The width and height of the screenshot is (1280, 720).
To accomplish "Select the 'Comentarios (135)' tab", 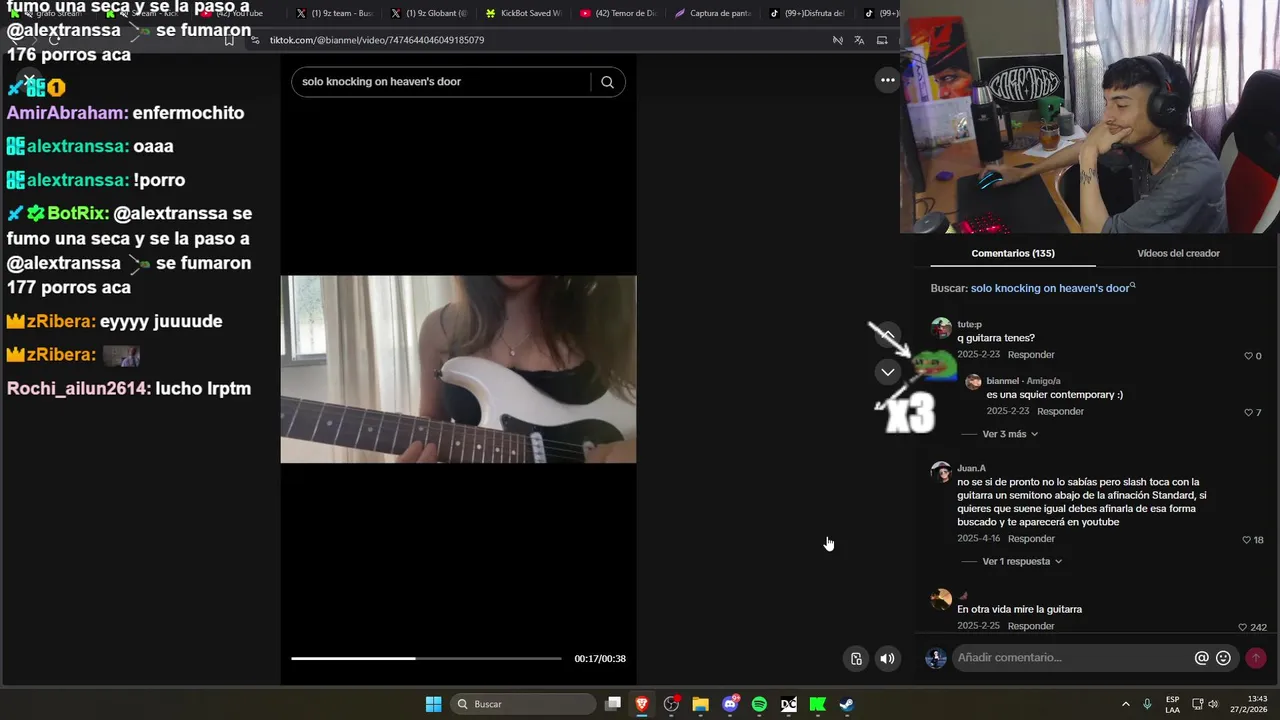I will click(x=1013, y=253).
